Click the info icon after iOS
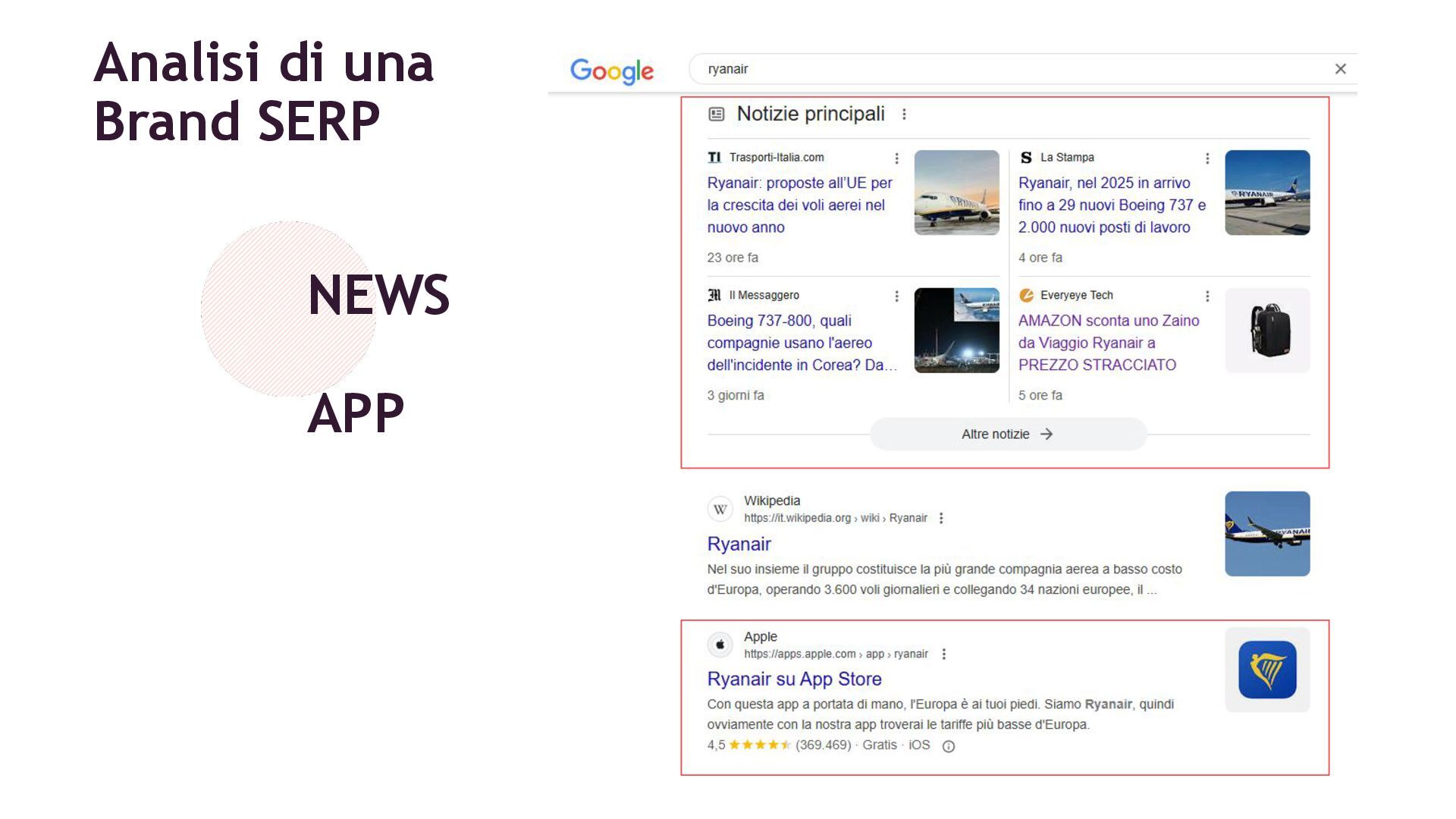This screenshot has width=1456, height=819. [x=948, y=746]
